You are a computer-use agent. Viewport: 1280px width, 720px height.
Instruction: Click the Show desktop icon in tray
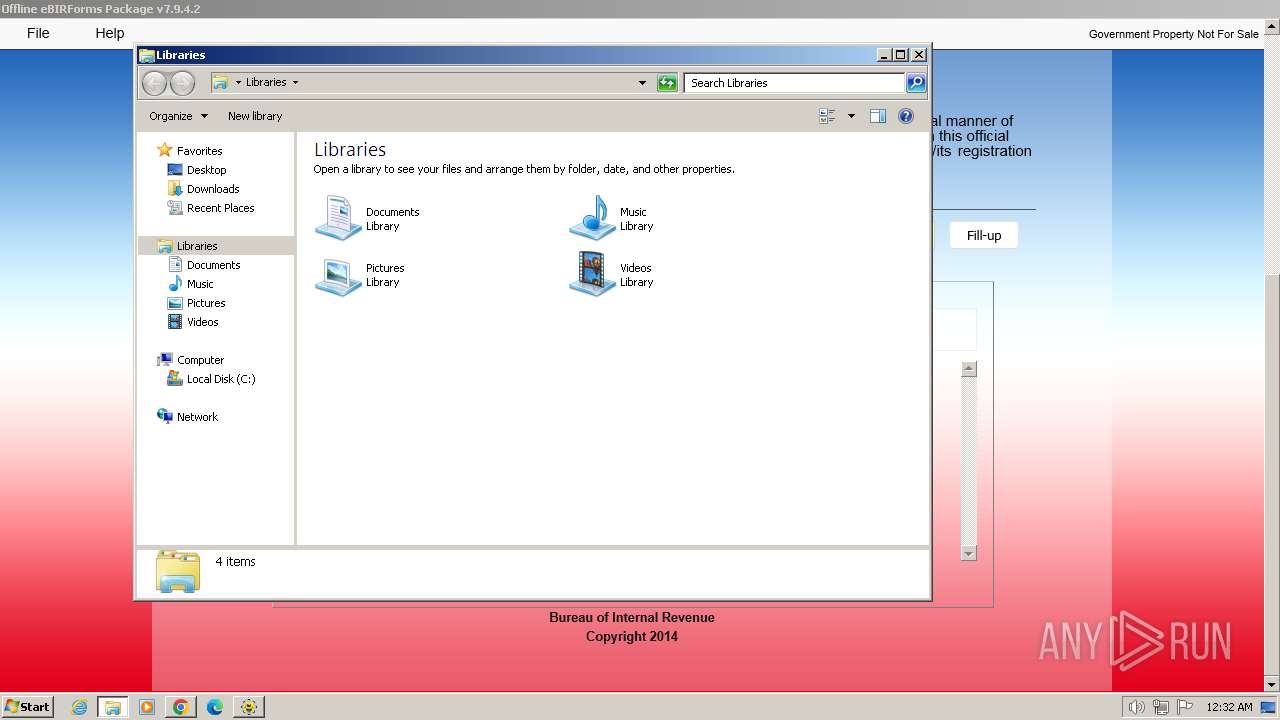1268,707
